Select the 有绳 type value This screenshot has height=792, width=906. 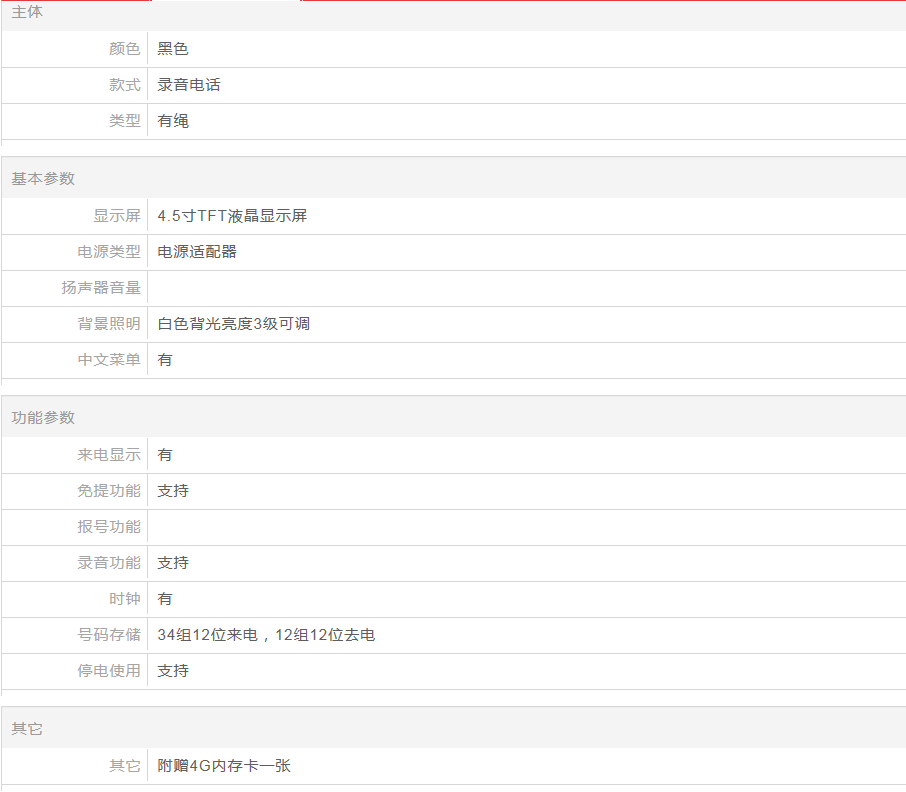click(173, 121)
